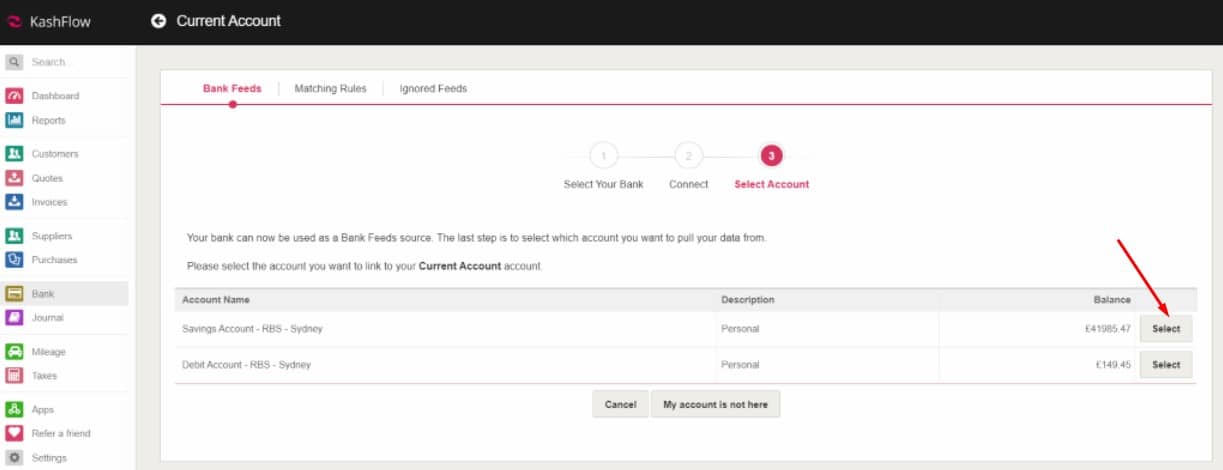The image size is (1223, 470).
Task: Click the Mileage car icon
Action: 15,352
